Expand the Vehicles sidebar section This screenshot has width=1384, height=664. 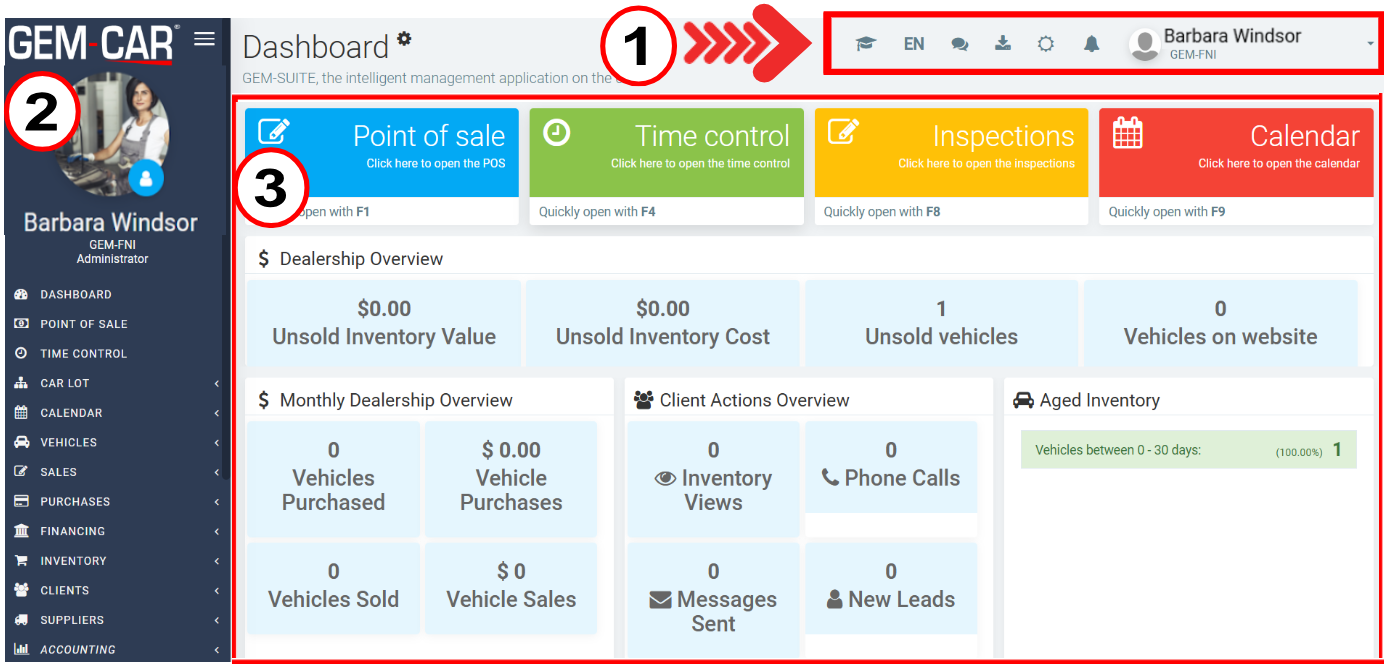(69, 442)
